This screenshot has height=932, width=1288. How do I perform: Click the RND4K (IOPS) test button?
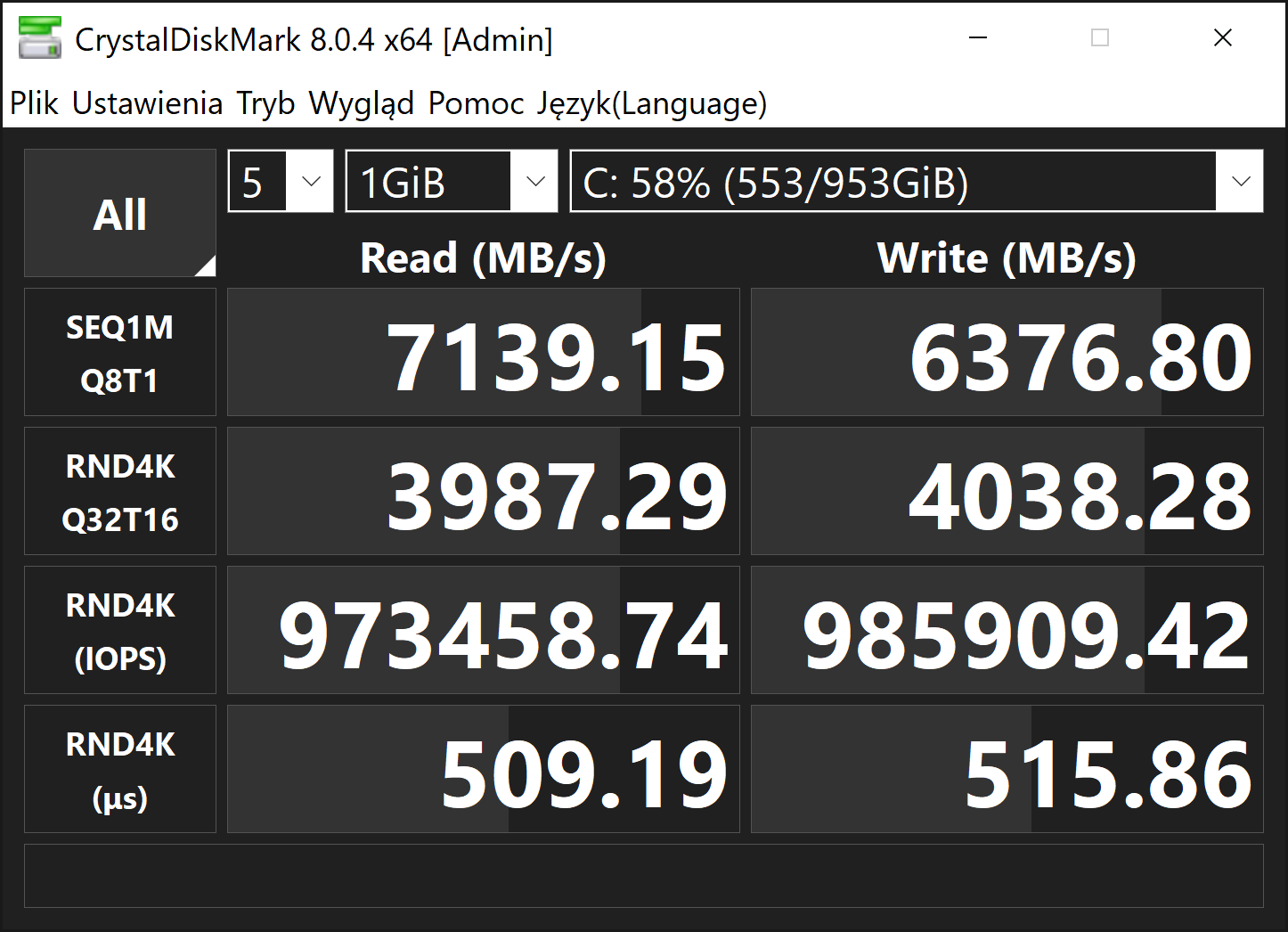(x=119, y=631)
